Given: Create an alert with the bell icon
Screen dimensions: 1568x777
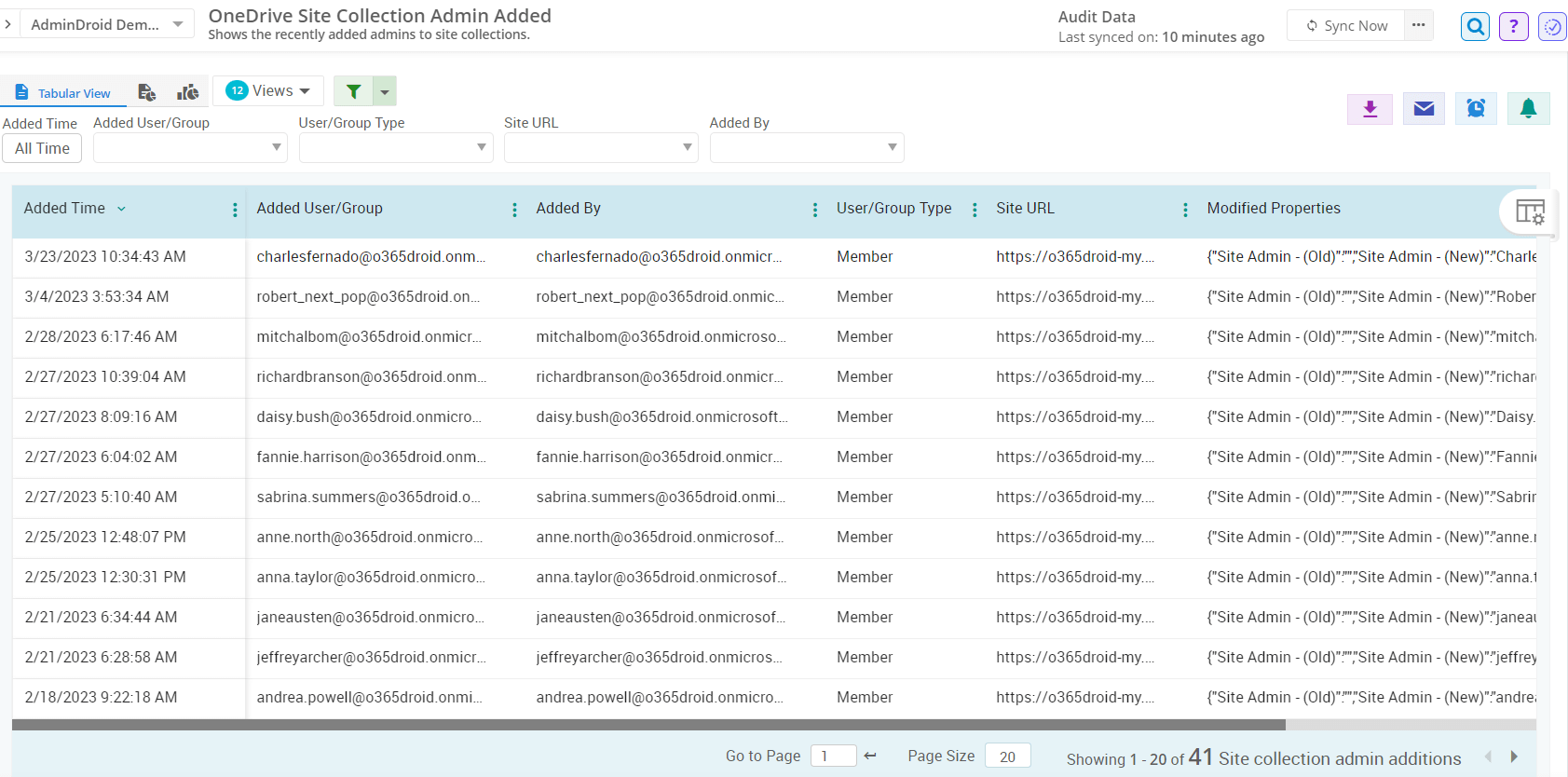Looking at the screenshot, I should coord(1528,109).
